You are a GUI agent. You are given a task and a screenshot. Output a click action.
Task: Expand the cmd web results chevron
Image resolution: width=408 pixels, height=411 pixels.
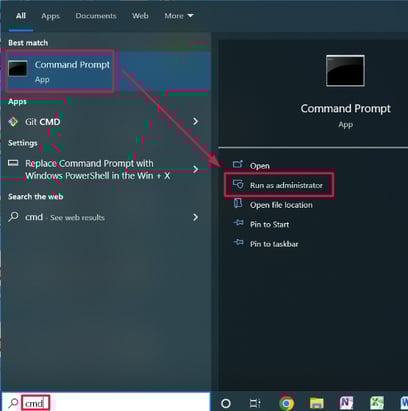196,217
